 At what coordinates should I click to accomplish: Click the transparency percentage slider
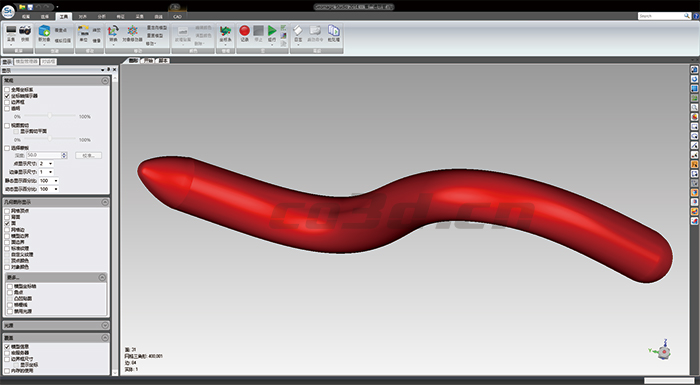pos(50,116)
